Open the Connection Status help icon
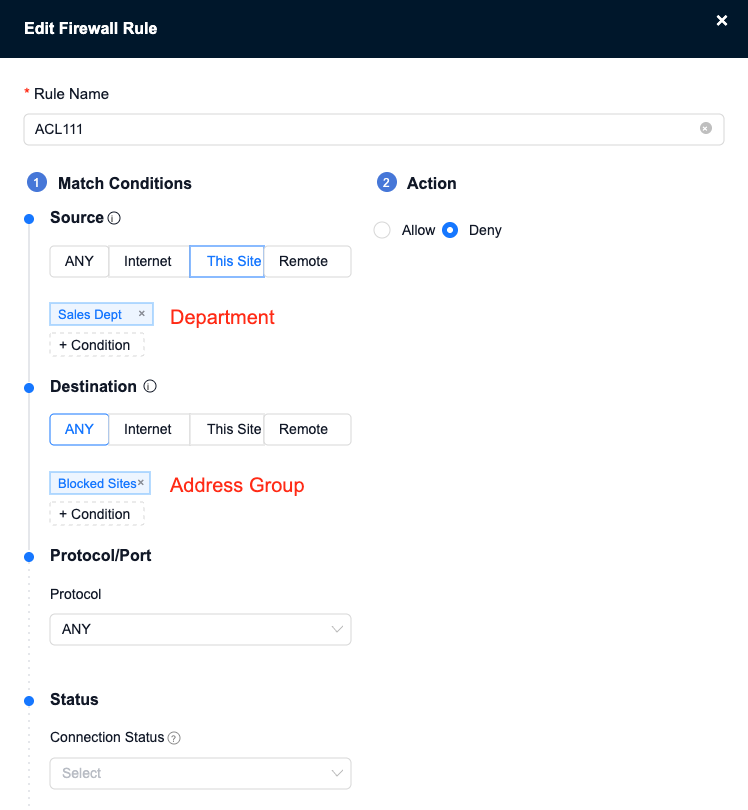748x810 pixels. coord(175,738)
